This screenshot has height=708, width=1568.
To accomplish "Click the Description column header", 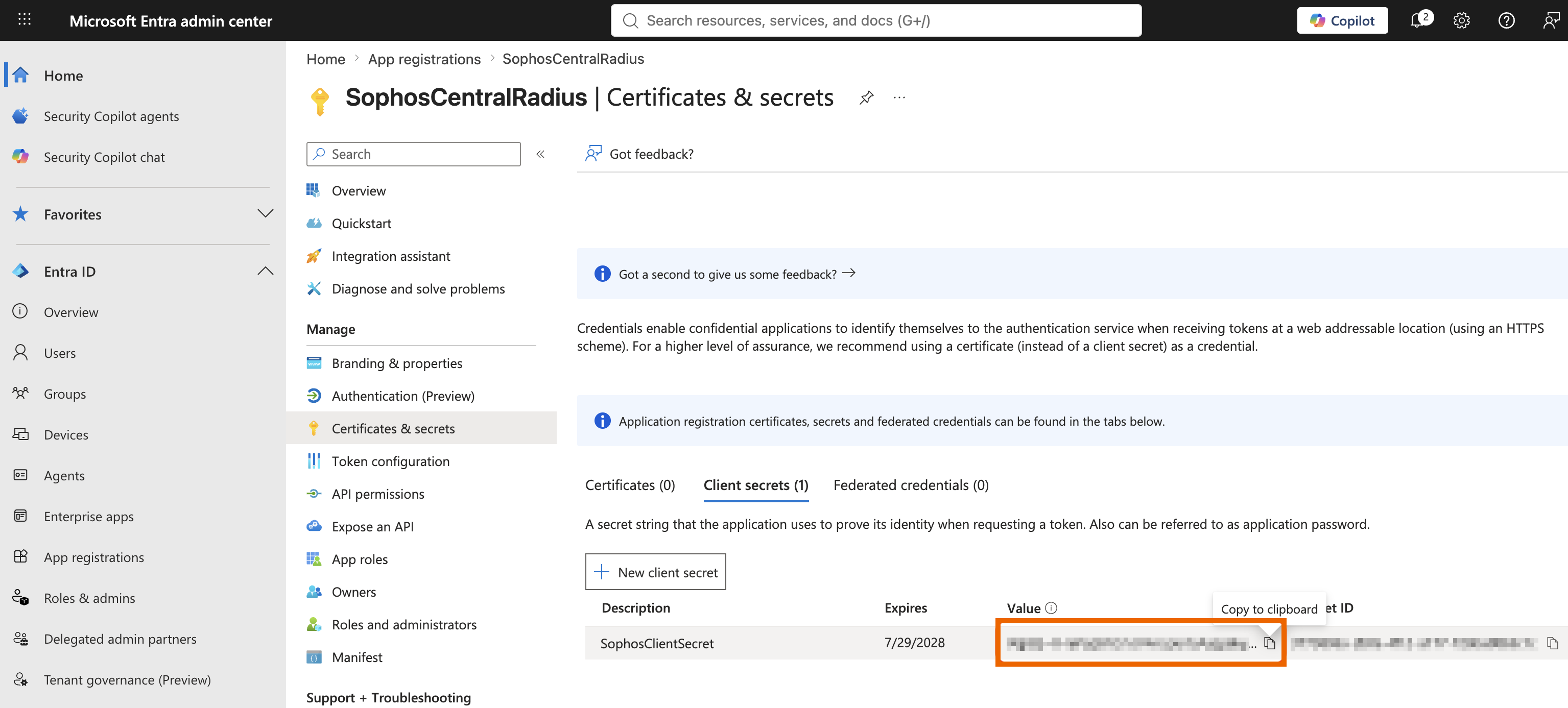I will [635, 607].
